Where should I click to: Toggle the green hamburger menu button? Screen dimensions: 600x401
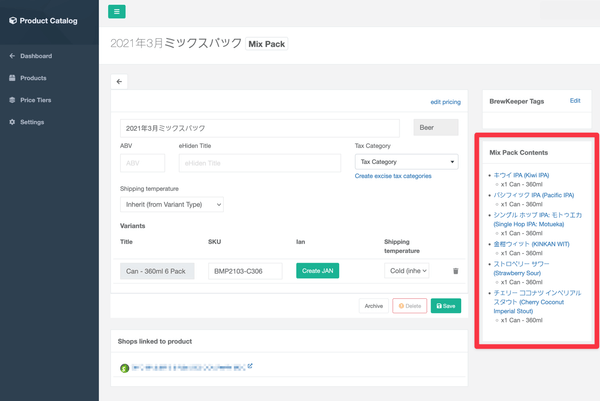coord(117,11)
